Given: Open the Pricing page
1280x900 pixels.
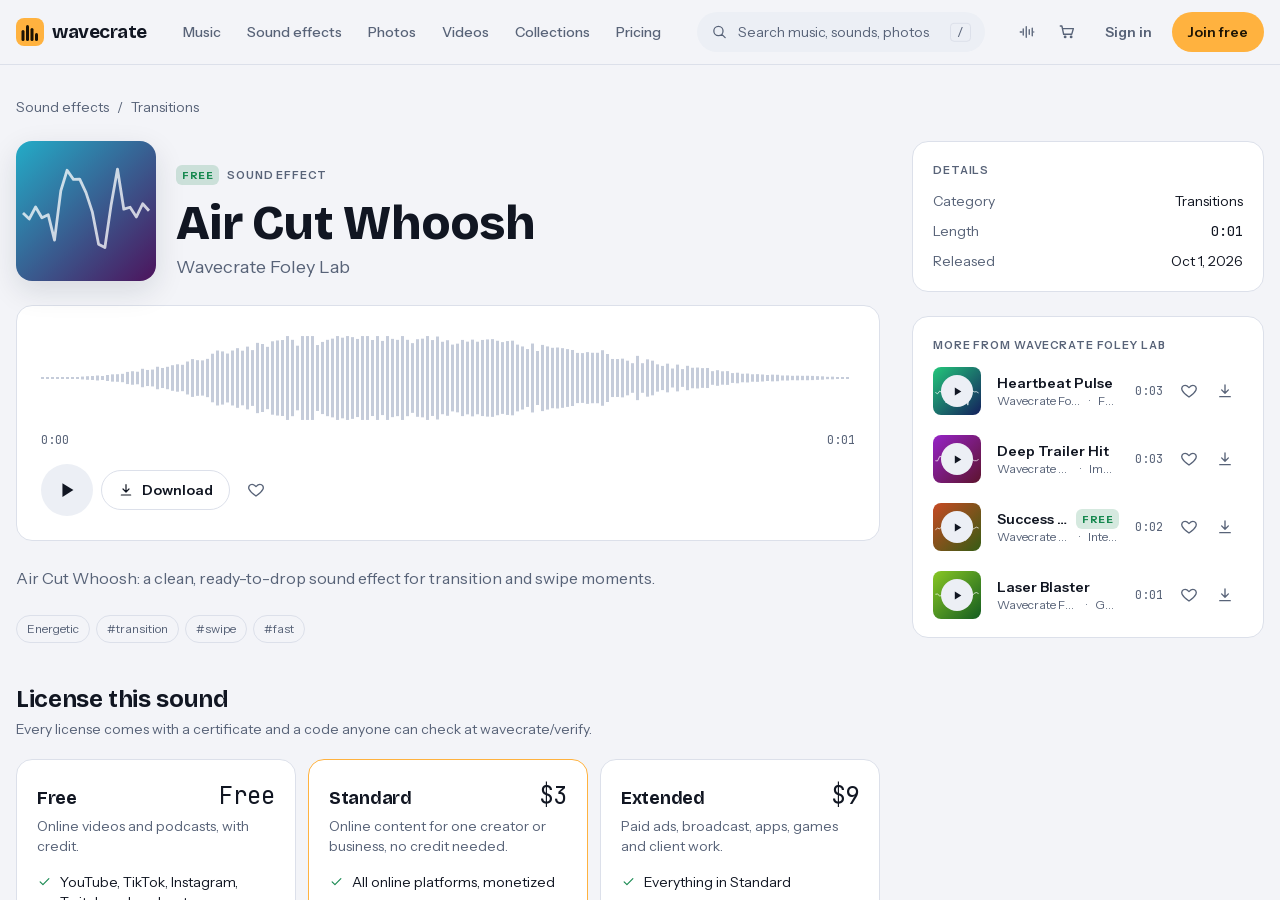Looking at the screenshot, I should pos(638,32).
